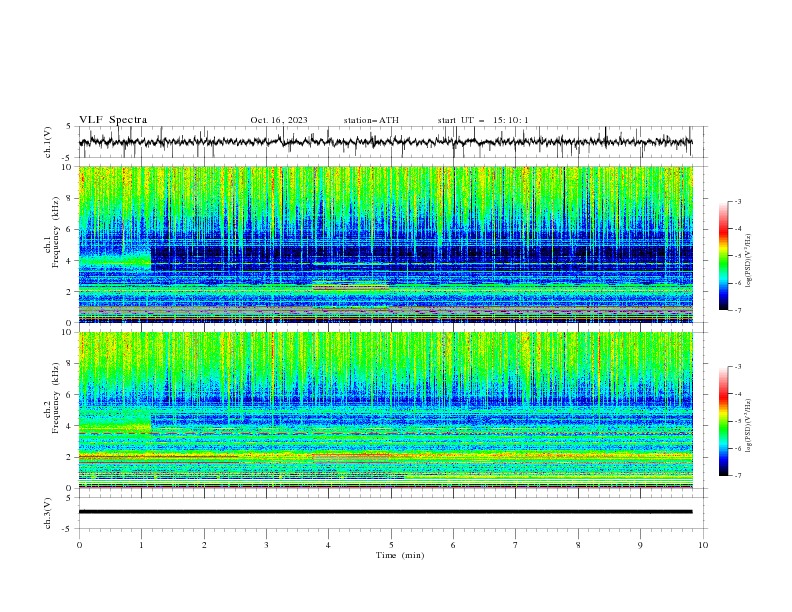Click the "Time (min)" x-axis label
This screenshot has height=612, width=792.
400,555
